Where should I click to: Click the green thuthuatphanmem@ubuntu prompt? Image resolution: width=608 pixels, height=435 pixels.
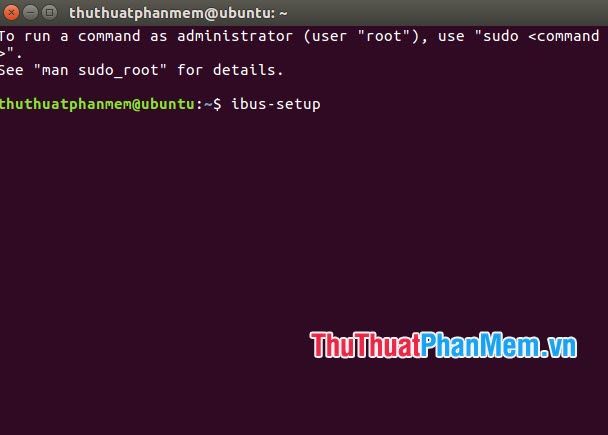click(97, 104)
